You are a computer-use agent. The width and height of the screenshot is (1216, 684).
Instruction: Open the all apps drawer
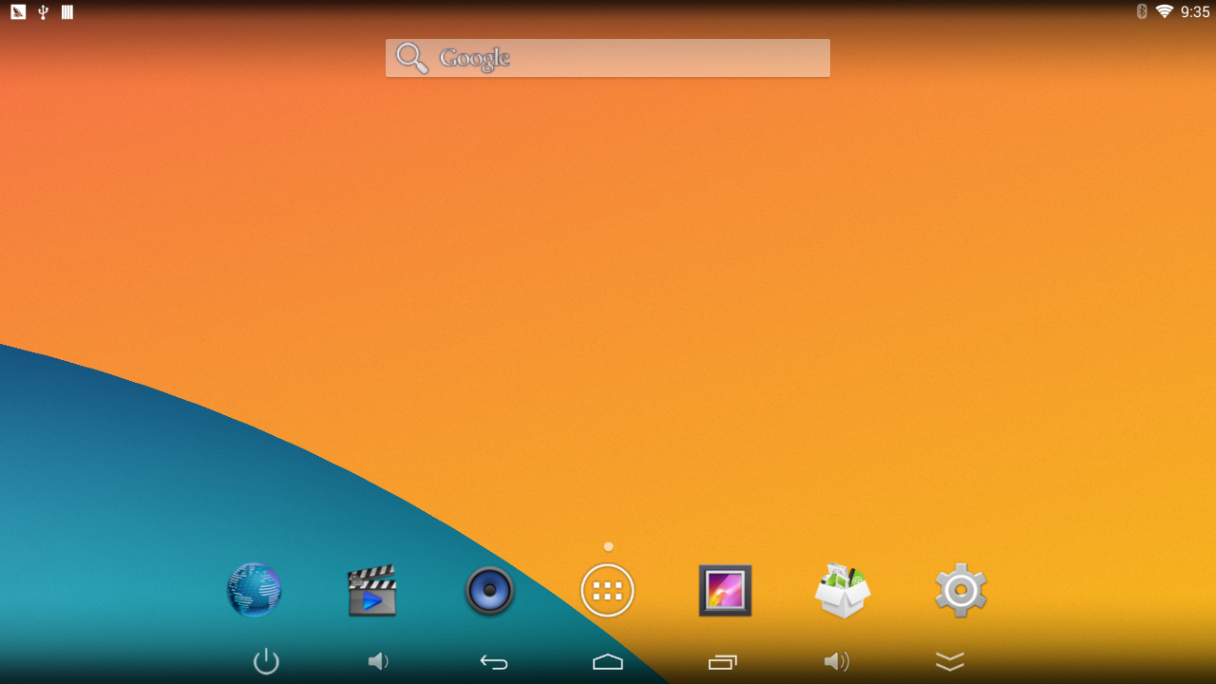pos(608,591)
